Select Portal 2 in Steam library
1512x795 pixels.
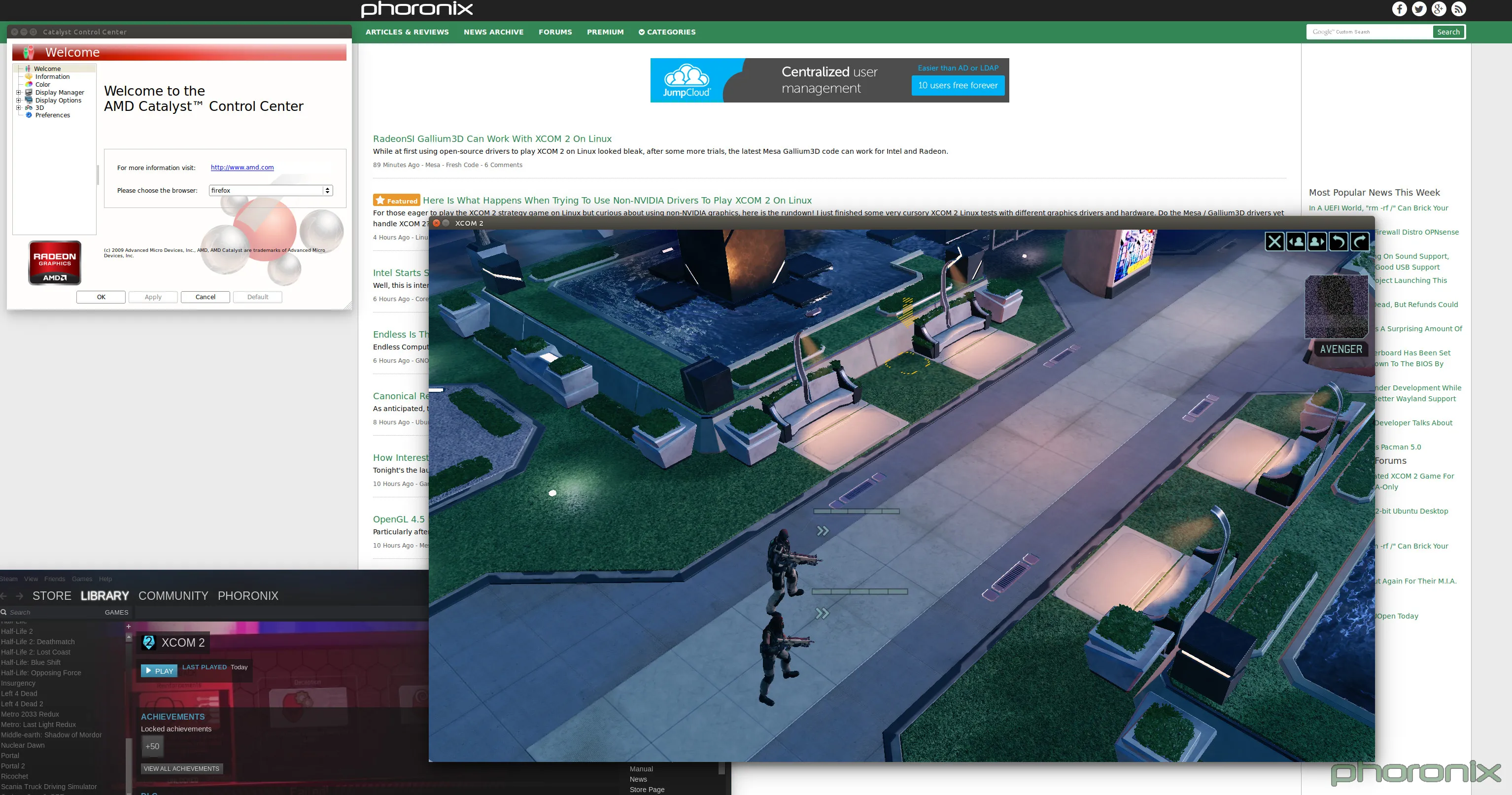tap(13, 766)
